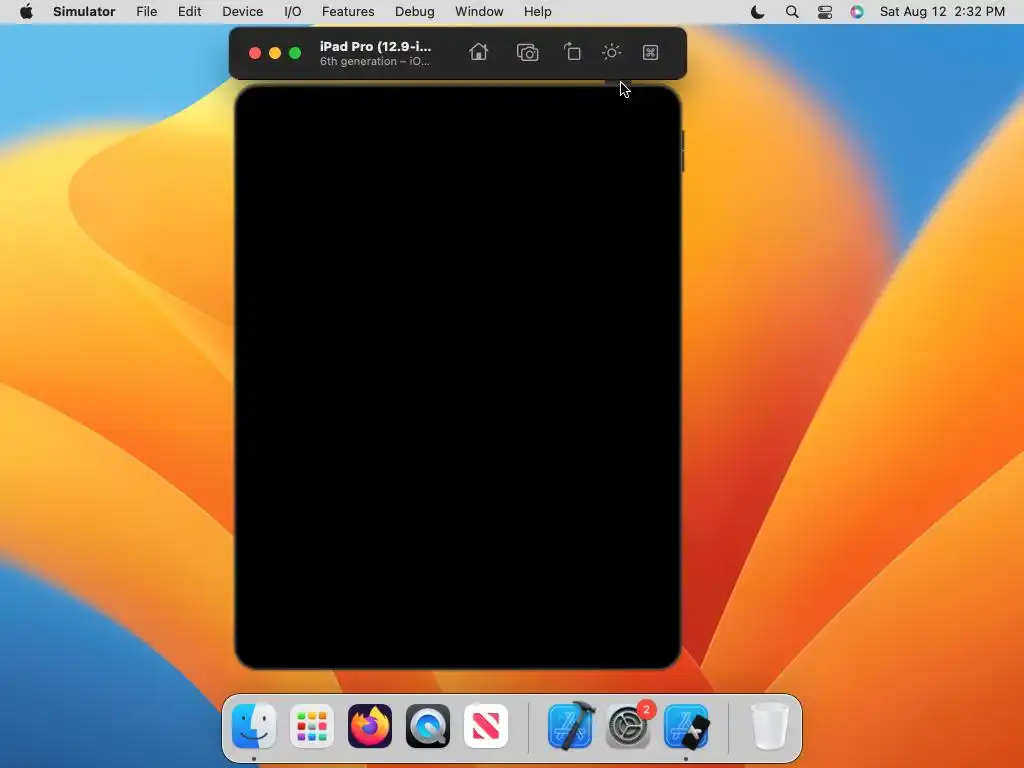Open Finder from the Dock
Screen dimensions: 1024x768
[254, 726]
